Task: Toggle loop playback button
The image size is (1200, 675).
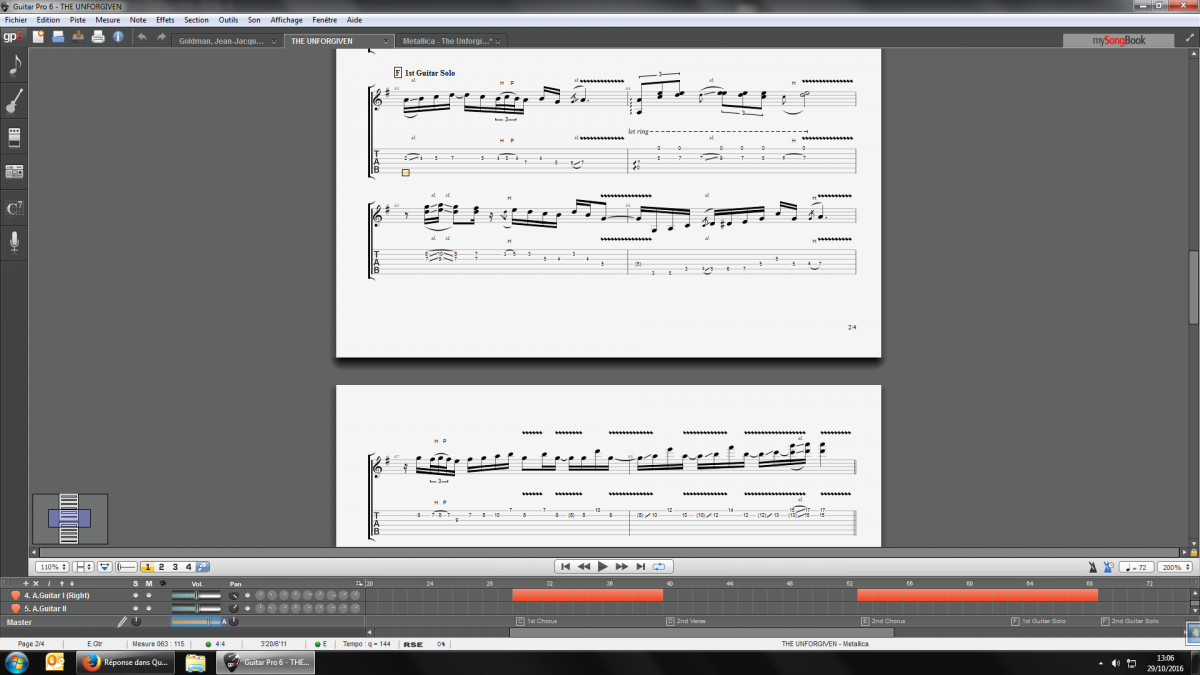Action: 659,566
